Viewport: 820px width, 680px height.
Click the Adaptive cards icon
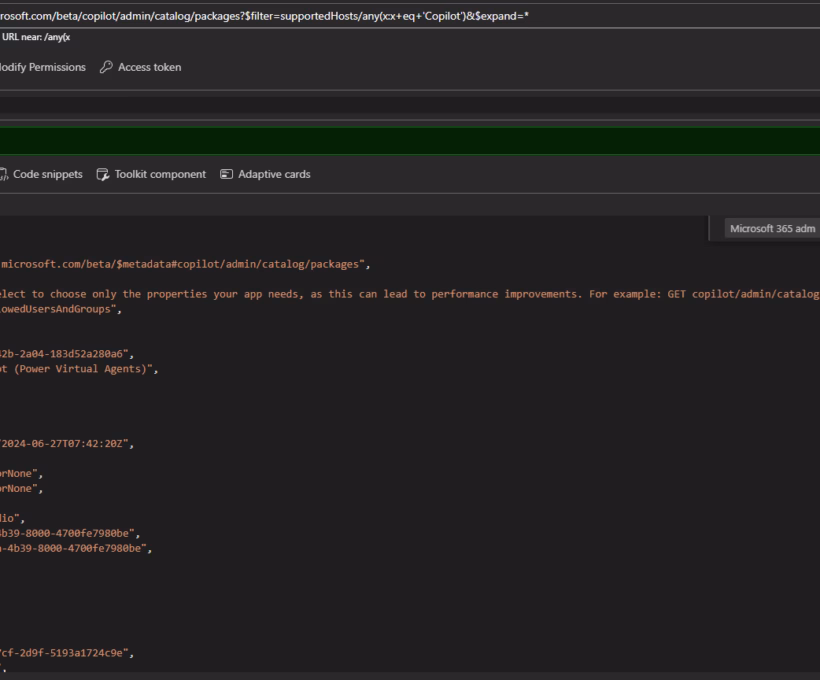pos(226,173)
